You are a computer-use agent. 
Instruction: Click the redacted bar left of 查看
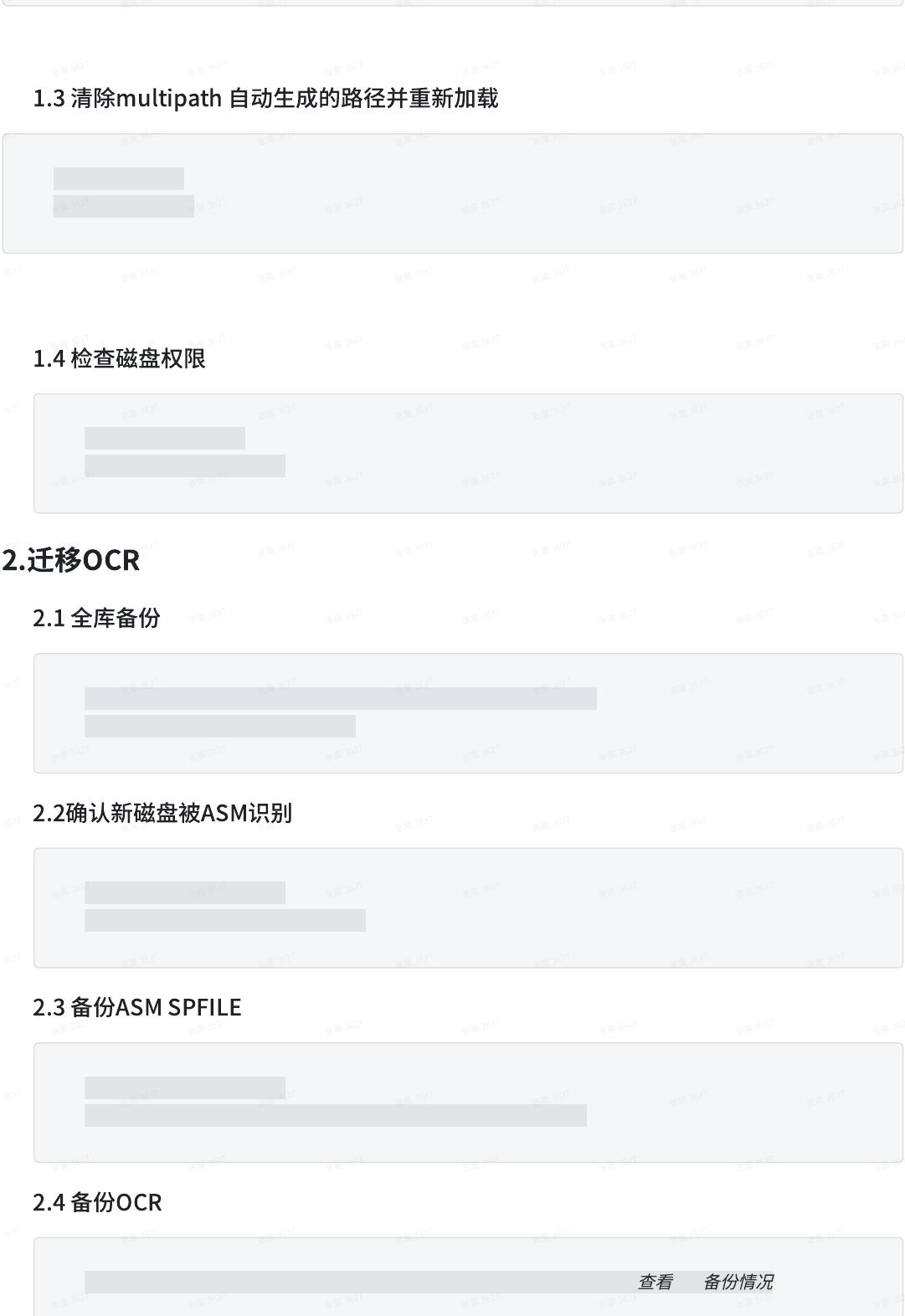pyautogui.click(x=360, y=1282)
